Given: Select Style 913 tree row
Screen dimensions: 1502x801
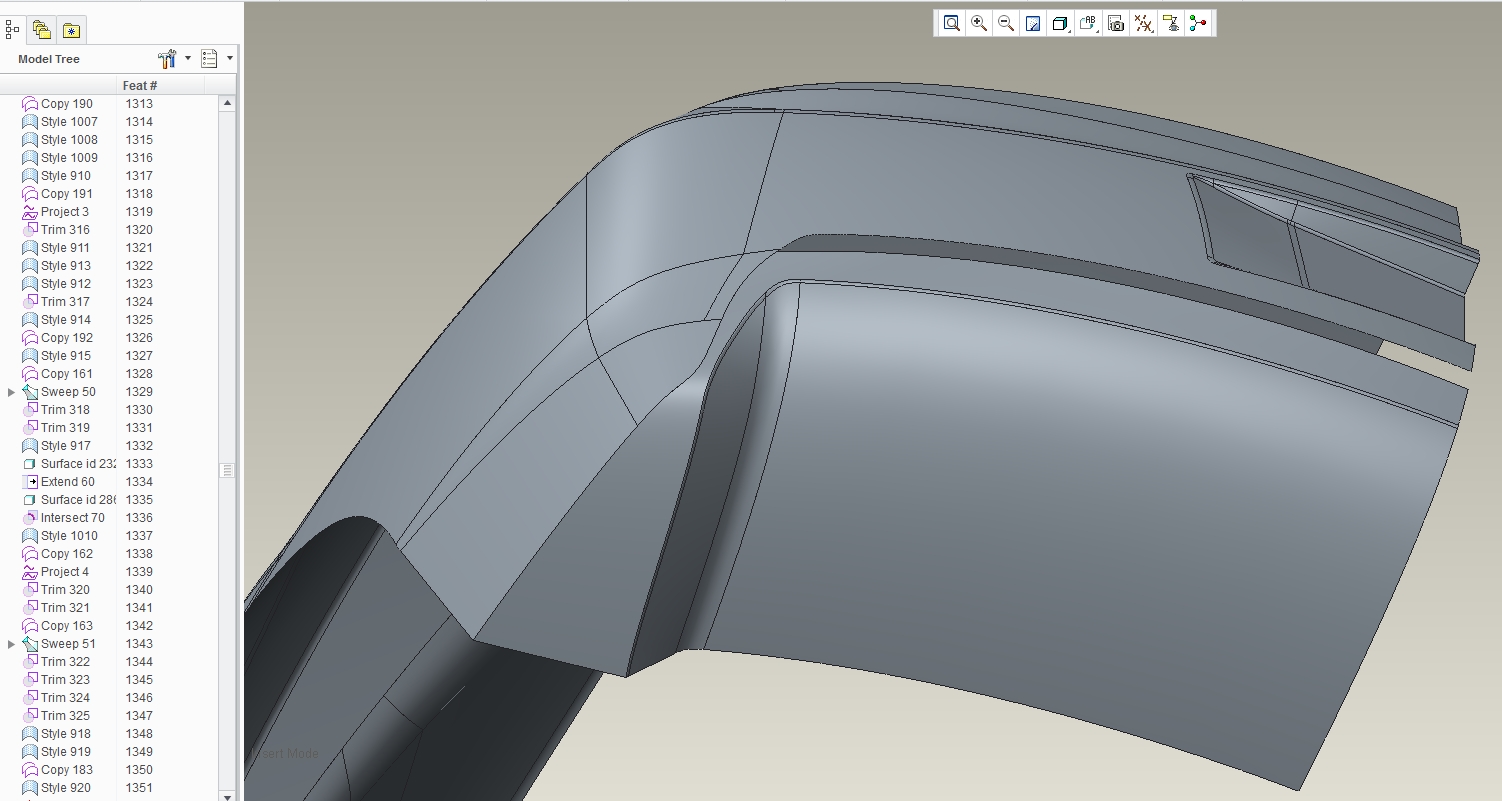Looking at the screenshot, I should tap(66, 266).
